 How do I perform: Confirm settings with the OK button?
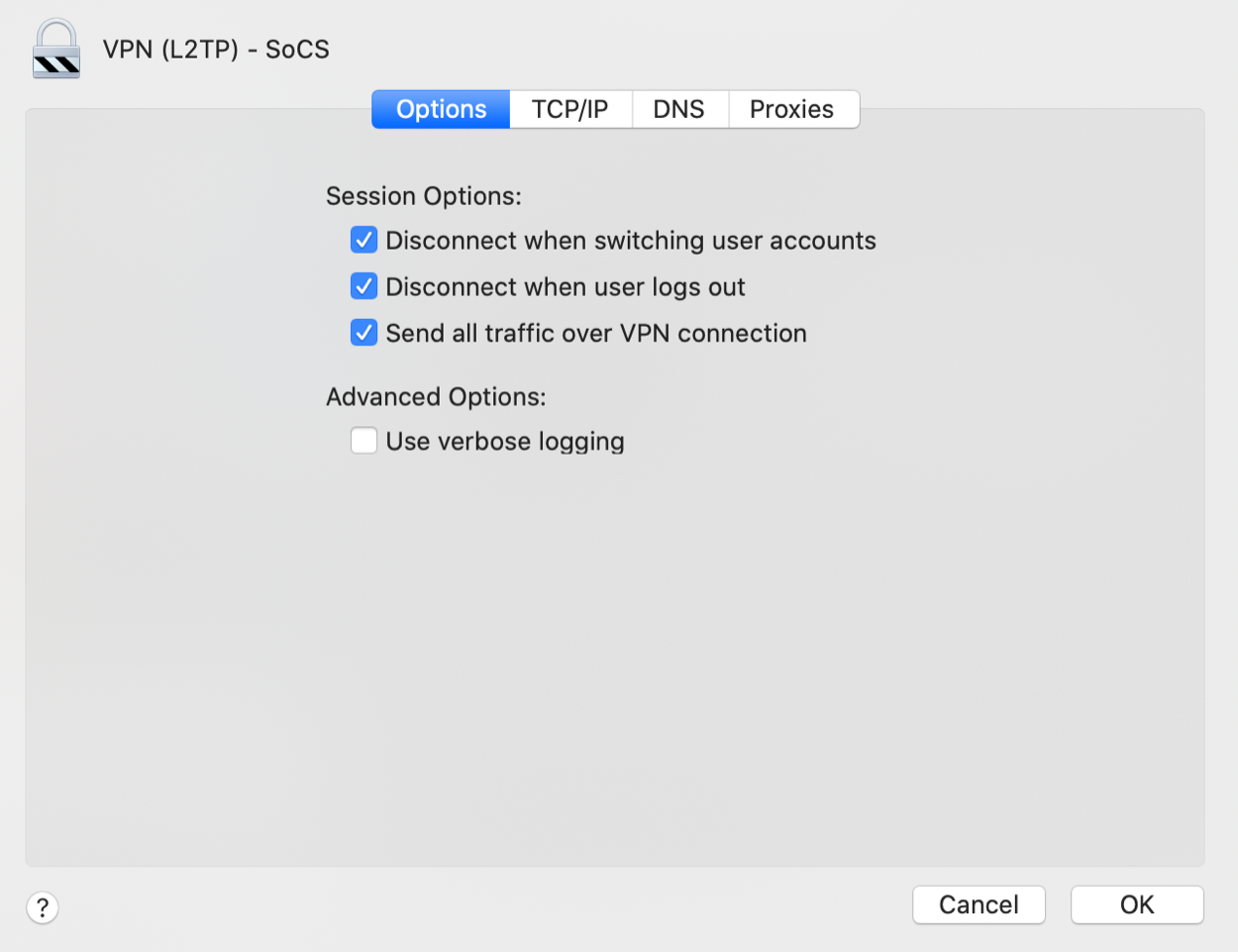tap(1136, 904)
